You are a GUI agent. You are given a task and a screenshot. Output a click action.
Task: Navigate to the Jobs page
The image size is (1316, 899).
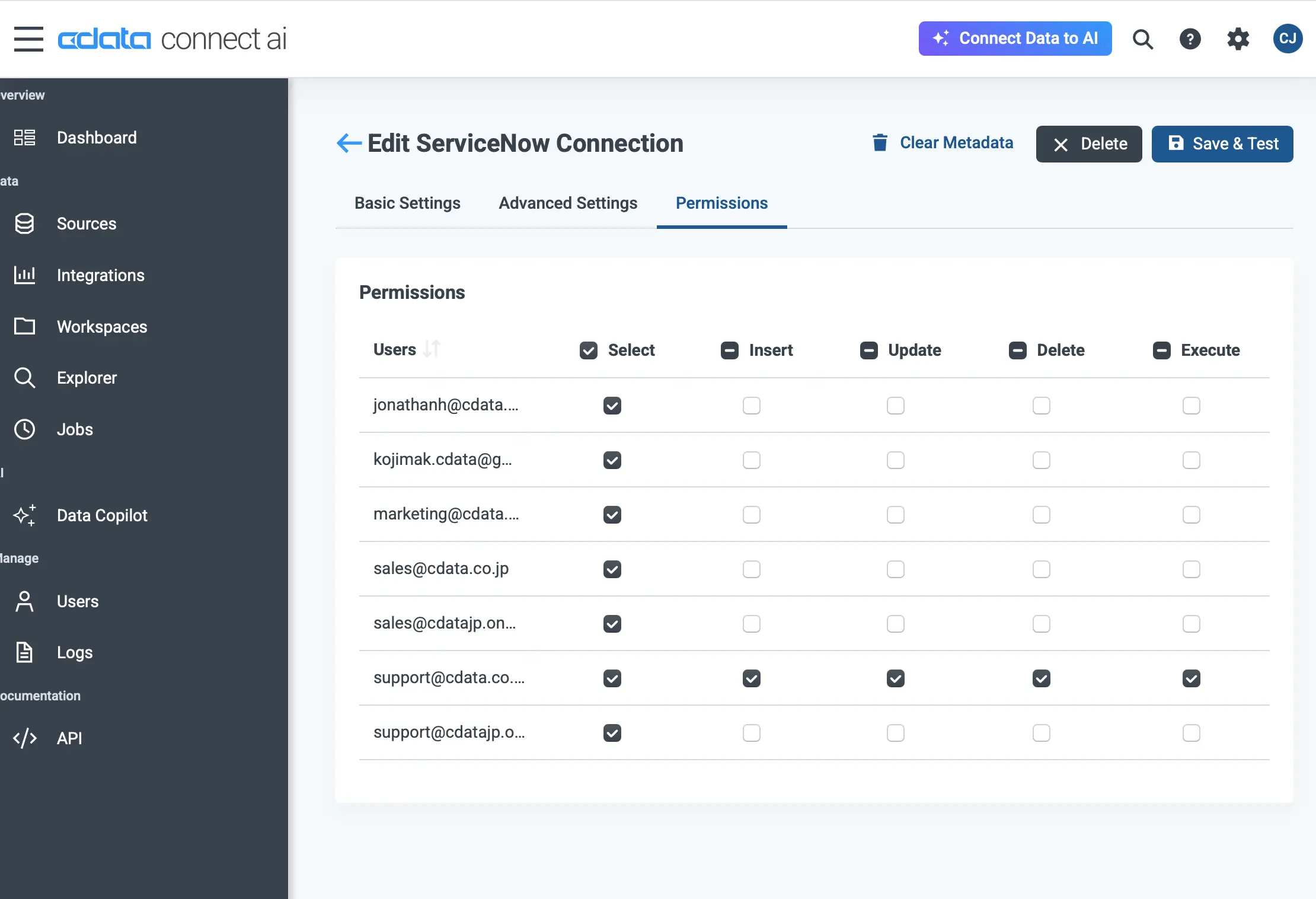[x=75, y=429]
